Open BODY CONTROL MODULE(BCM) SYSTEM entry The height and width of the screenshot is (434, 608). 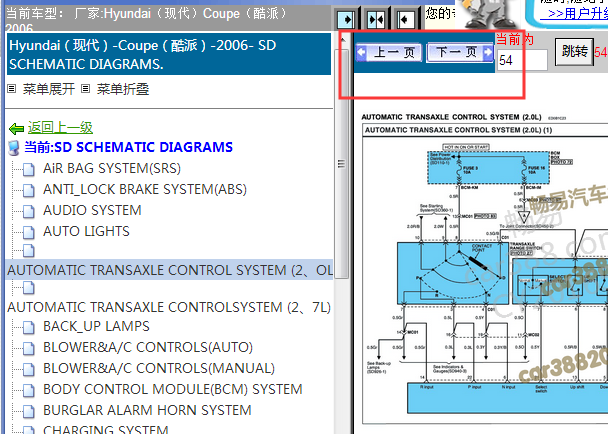point(173,389)
